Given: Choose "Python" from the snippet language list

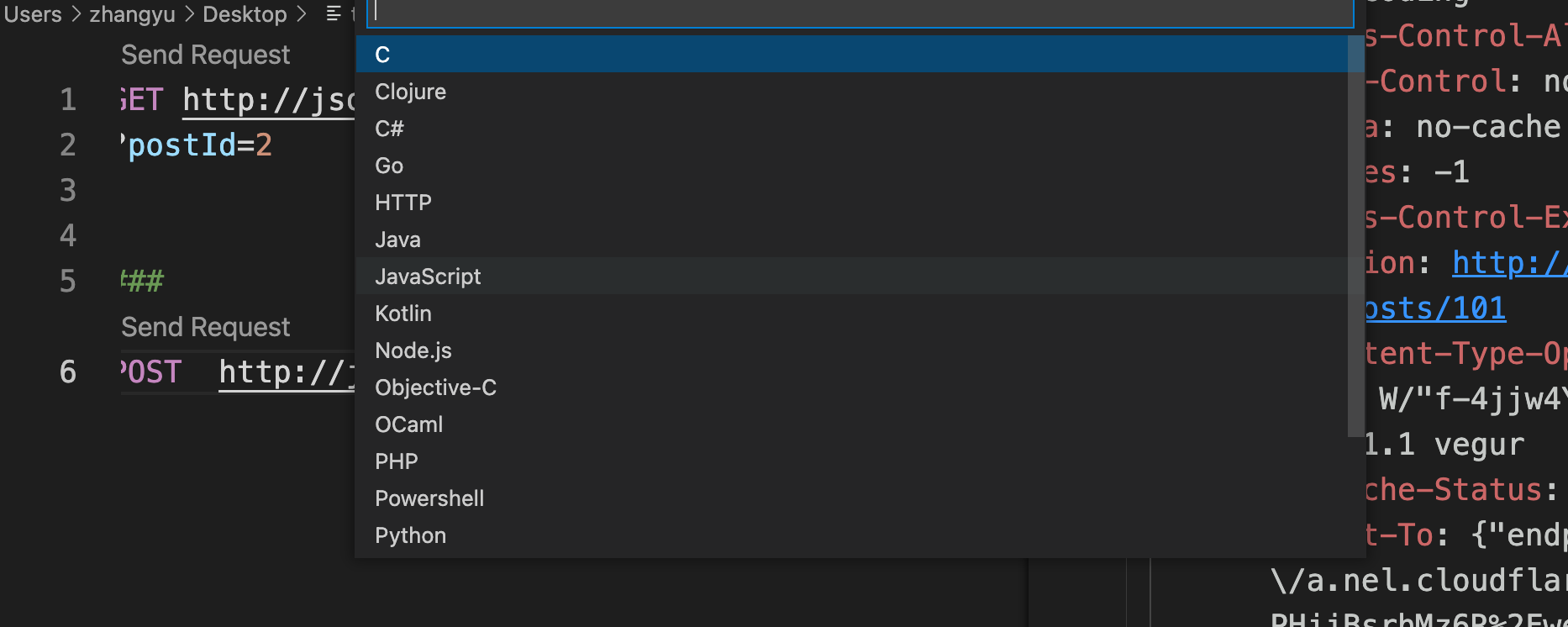Looking at the screenshot, I should 410,535.
